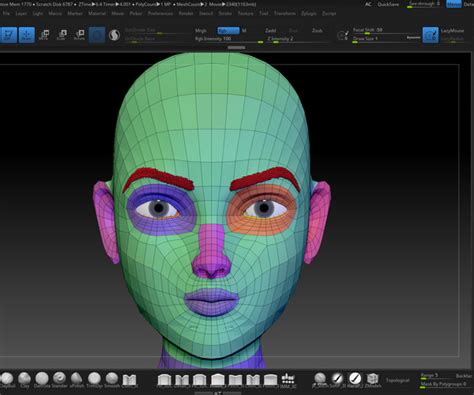This screenshot has width=474, height=395.
Task: Adjust the See-through slider
Action: pos(426,4)
